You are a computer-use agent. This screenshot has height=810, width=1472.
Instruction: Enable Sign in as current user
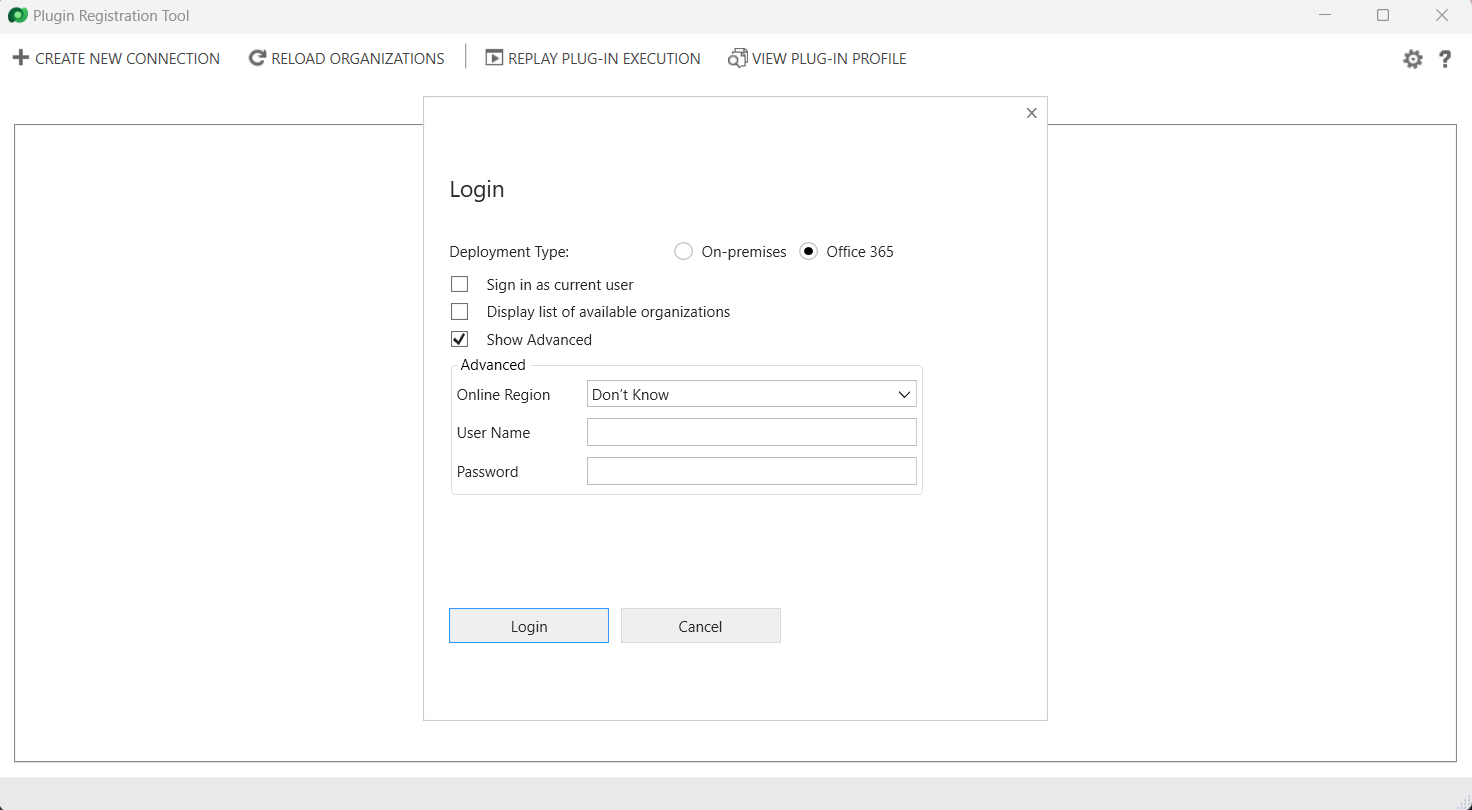460,285
